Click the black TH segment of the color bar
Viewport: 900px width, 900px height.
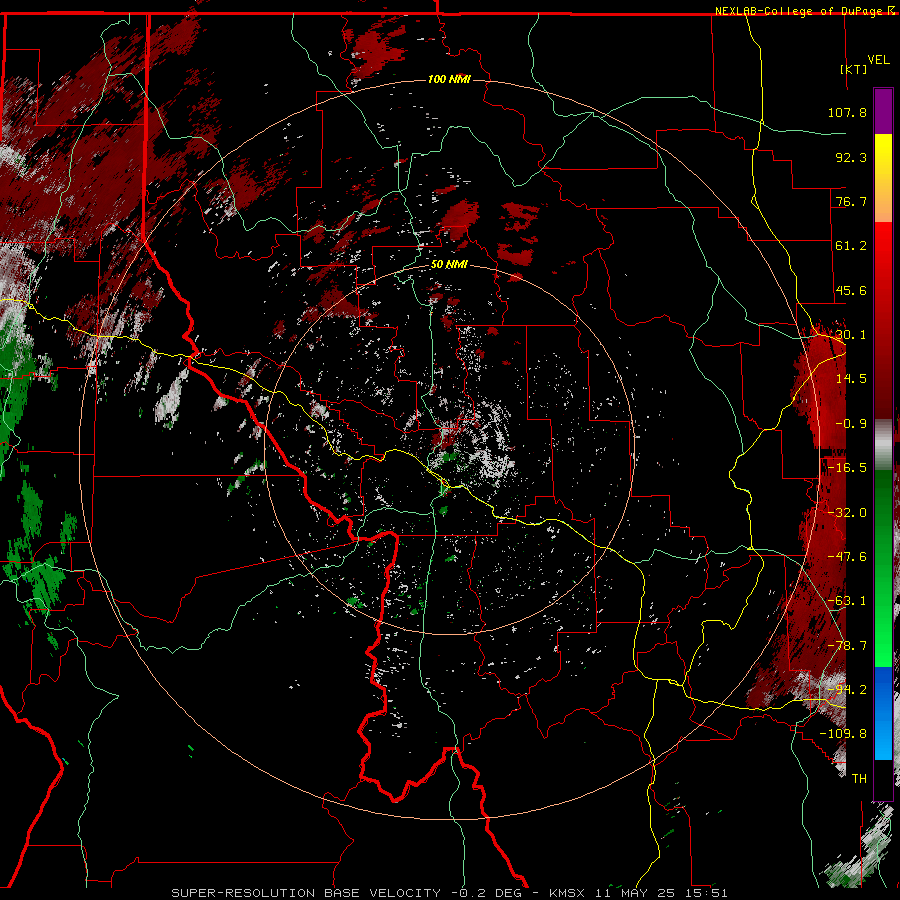click(x=883, y=779)
